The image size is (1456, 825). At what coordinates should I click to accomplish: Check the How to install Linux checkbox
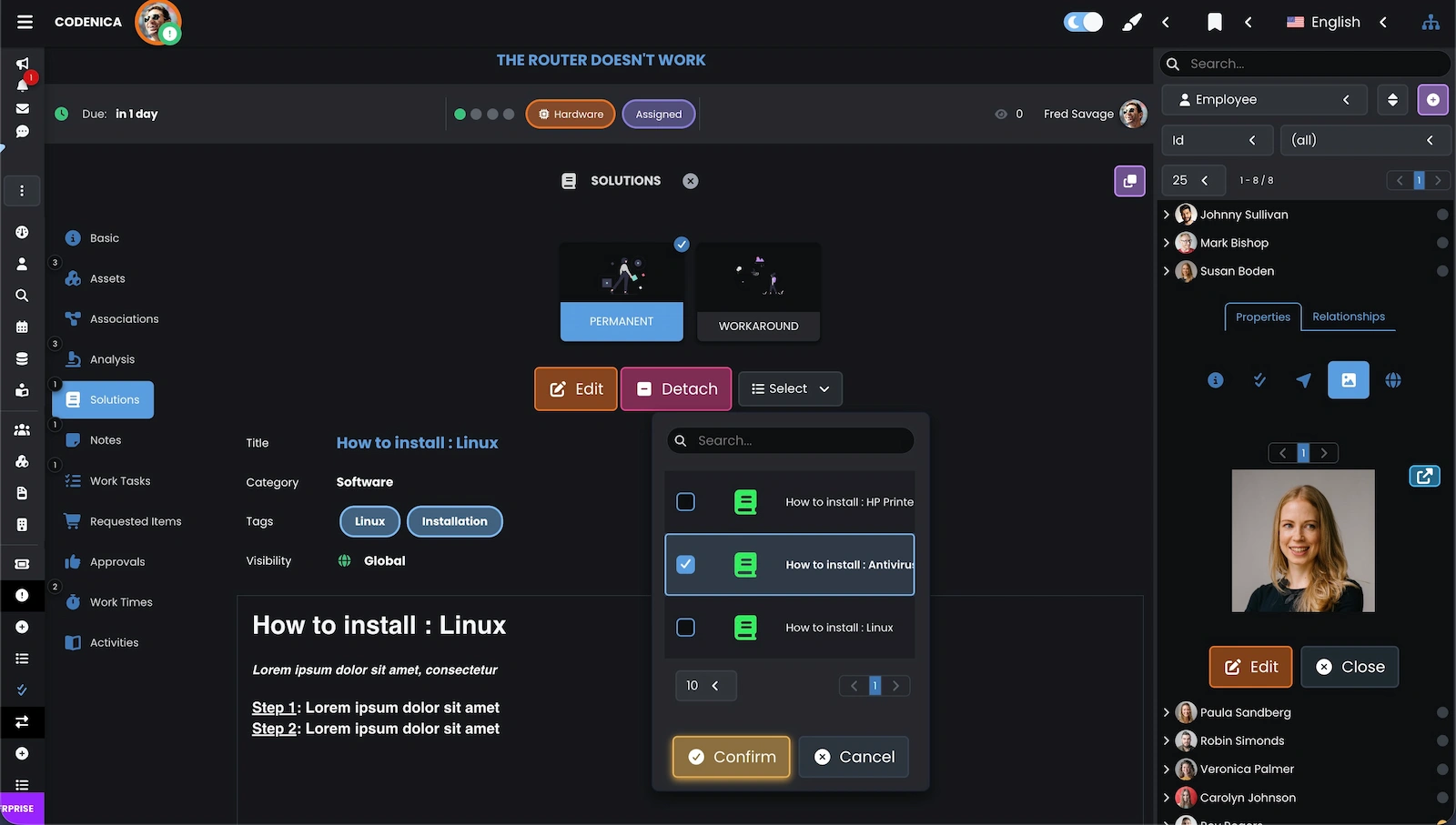[686, 627]
